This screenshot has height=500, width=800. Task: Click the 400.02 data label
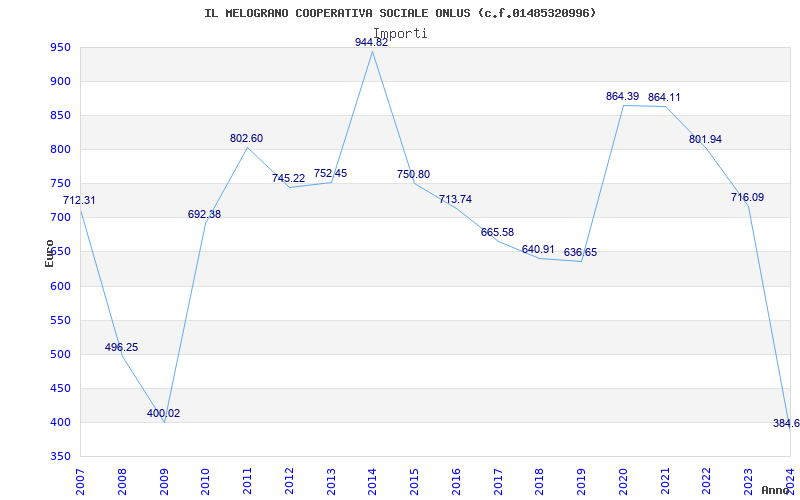163,414
